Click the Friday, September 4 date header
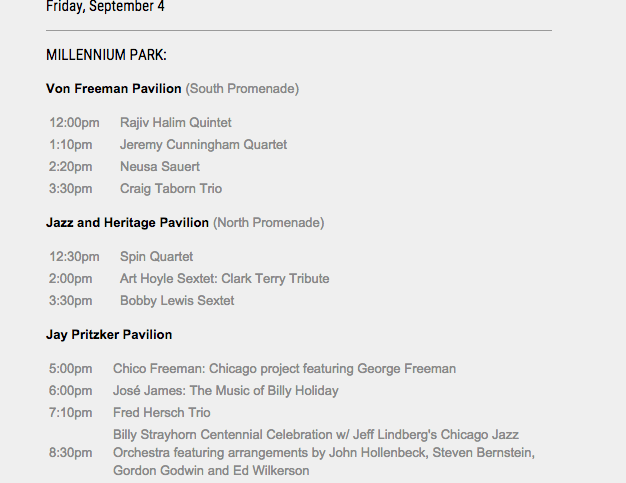This screenshot has height=483, width=626. pos(105,7)
